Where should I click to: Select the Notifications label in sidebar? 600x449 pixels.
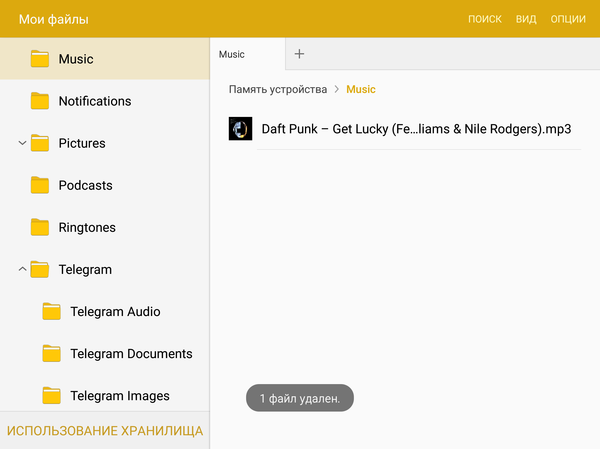(x=95, y=101)
